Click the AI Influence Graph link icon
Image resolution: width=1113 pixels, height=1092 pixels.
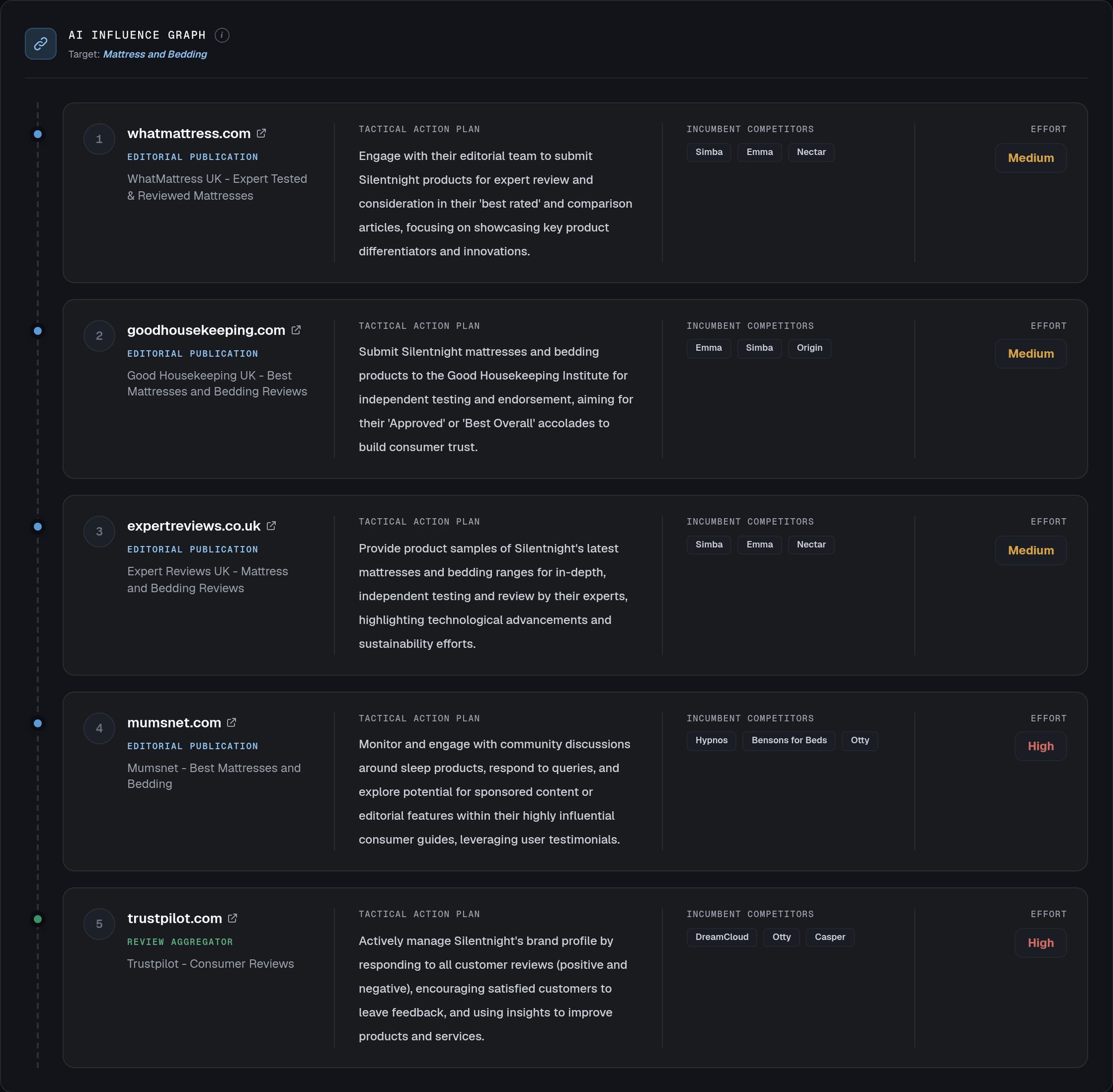point(41,43)
